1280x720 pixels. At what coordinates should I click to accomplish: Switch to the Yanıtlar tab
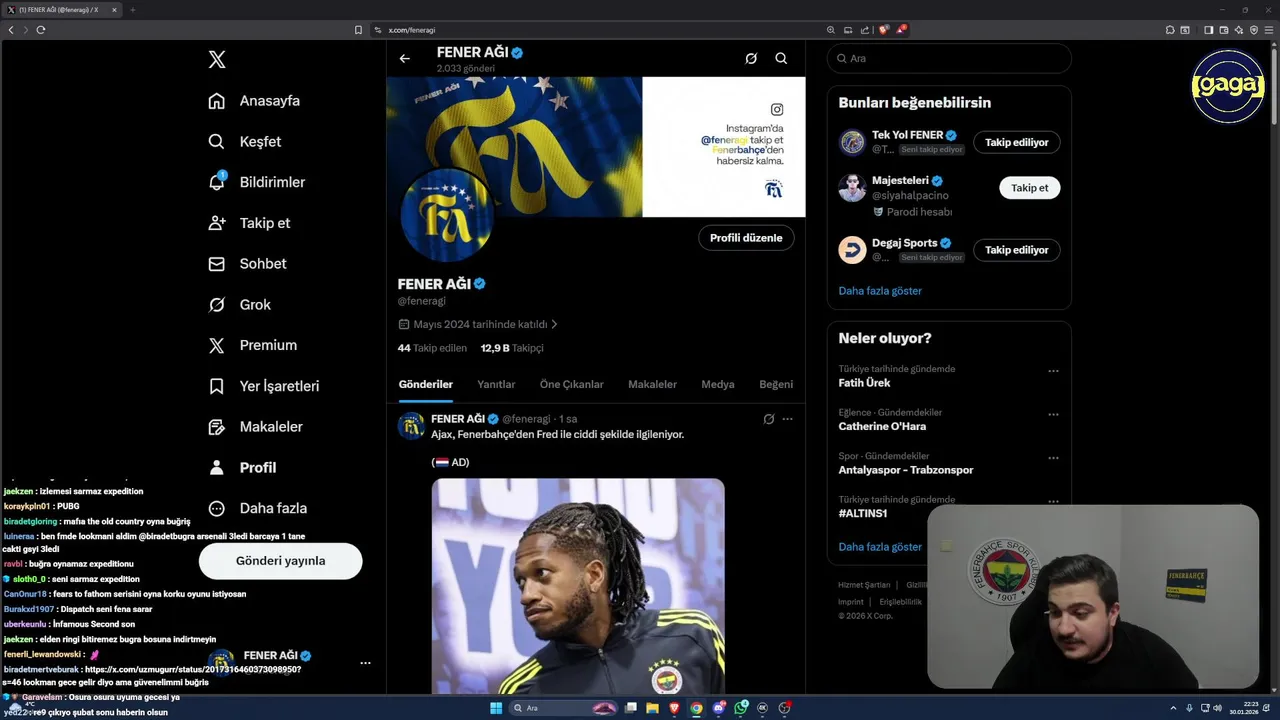coord(496,384)
